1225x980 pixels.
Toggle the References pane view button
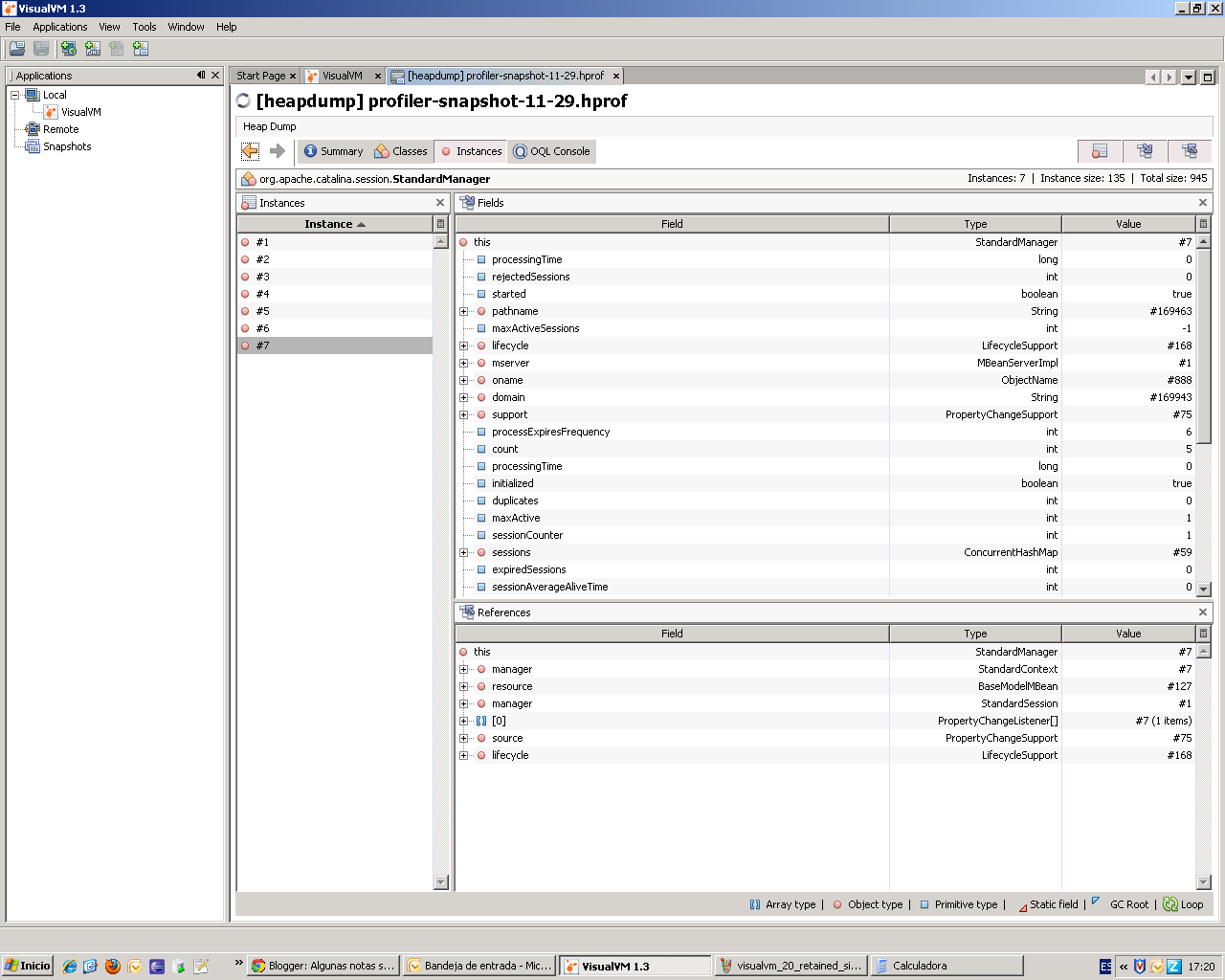click(x=1190, y=151)
